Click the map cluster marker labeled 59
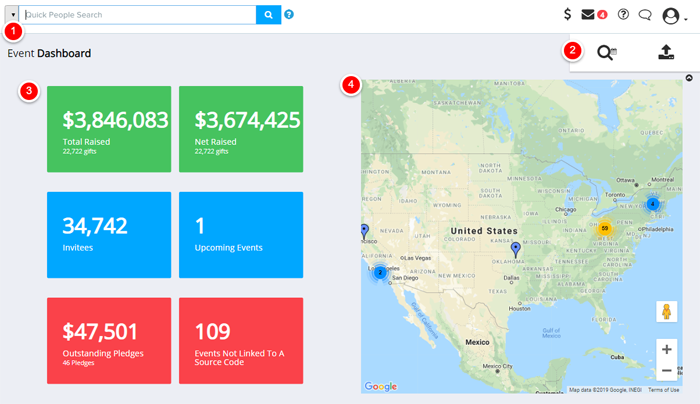 (604, 228)
